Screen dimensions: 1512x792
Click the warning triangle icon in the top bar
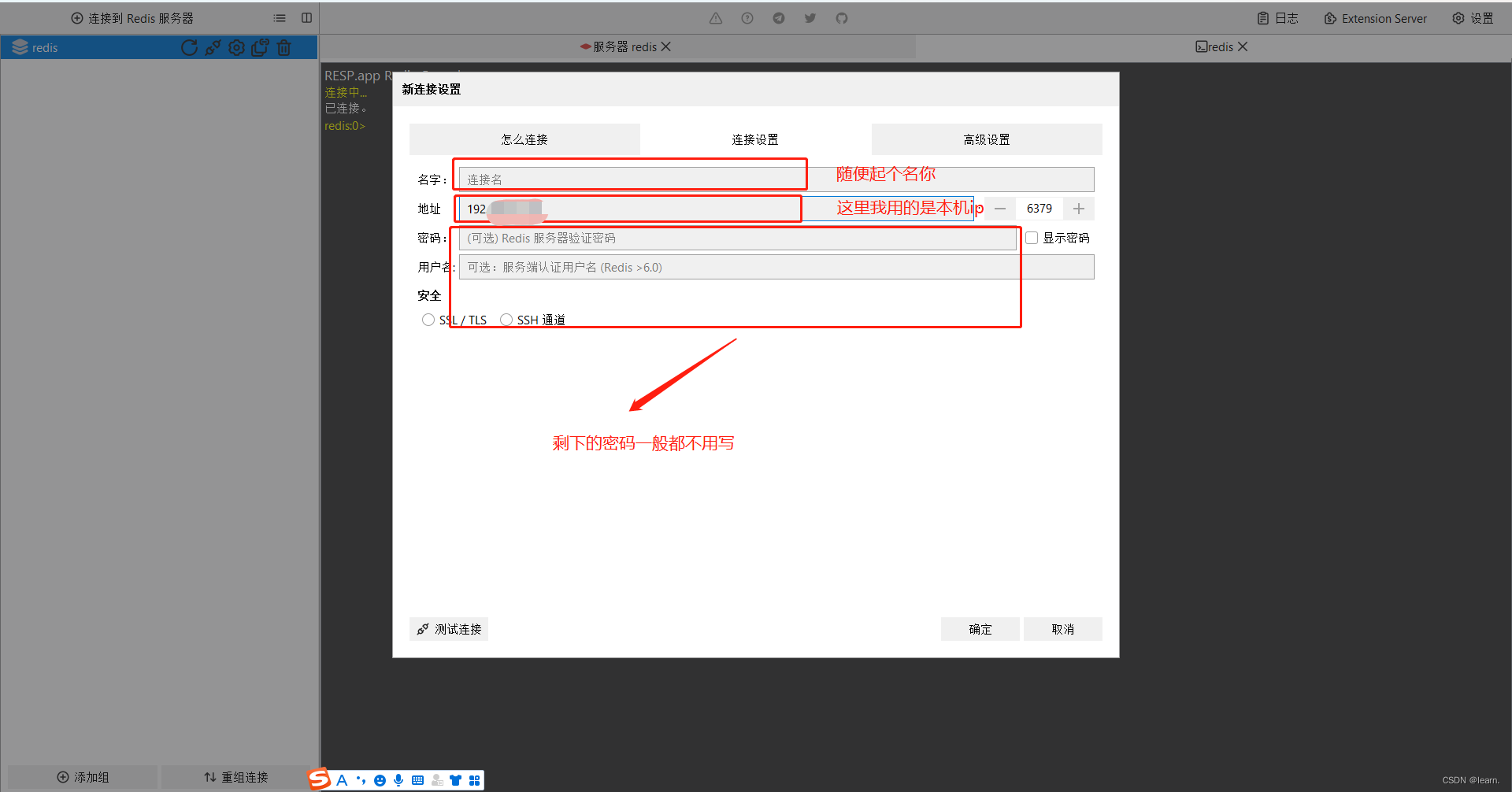coord(715,17)
